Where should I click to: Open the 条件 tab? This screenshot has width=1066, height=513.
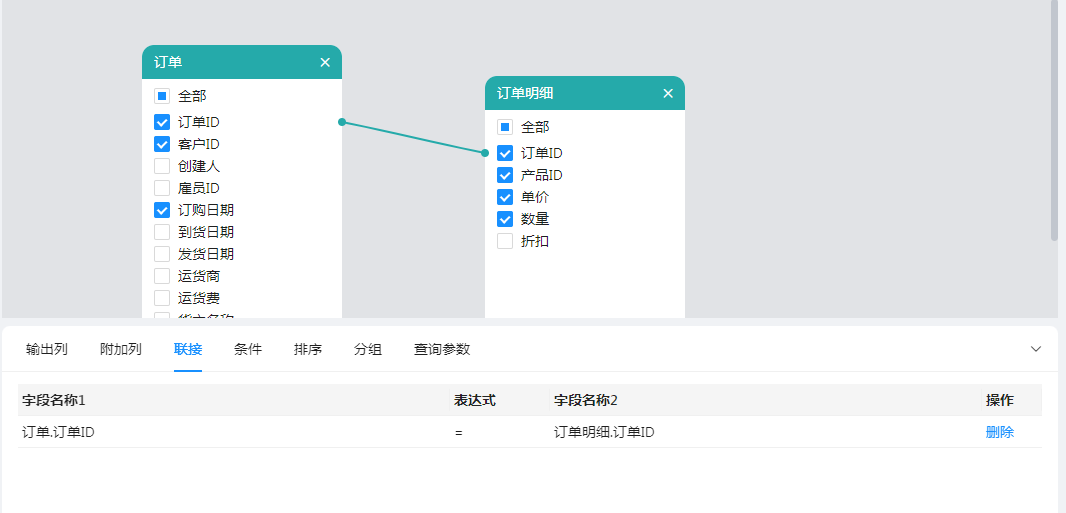tap(248, 349)
